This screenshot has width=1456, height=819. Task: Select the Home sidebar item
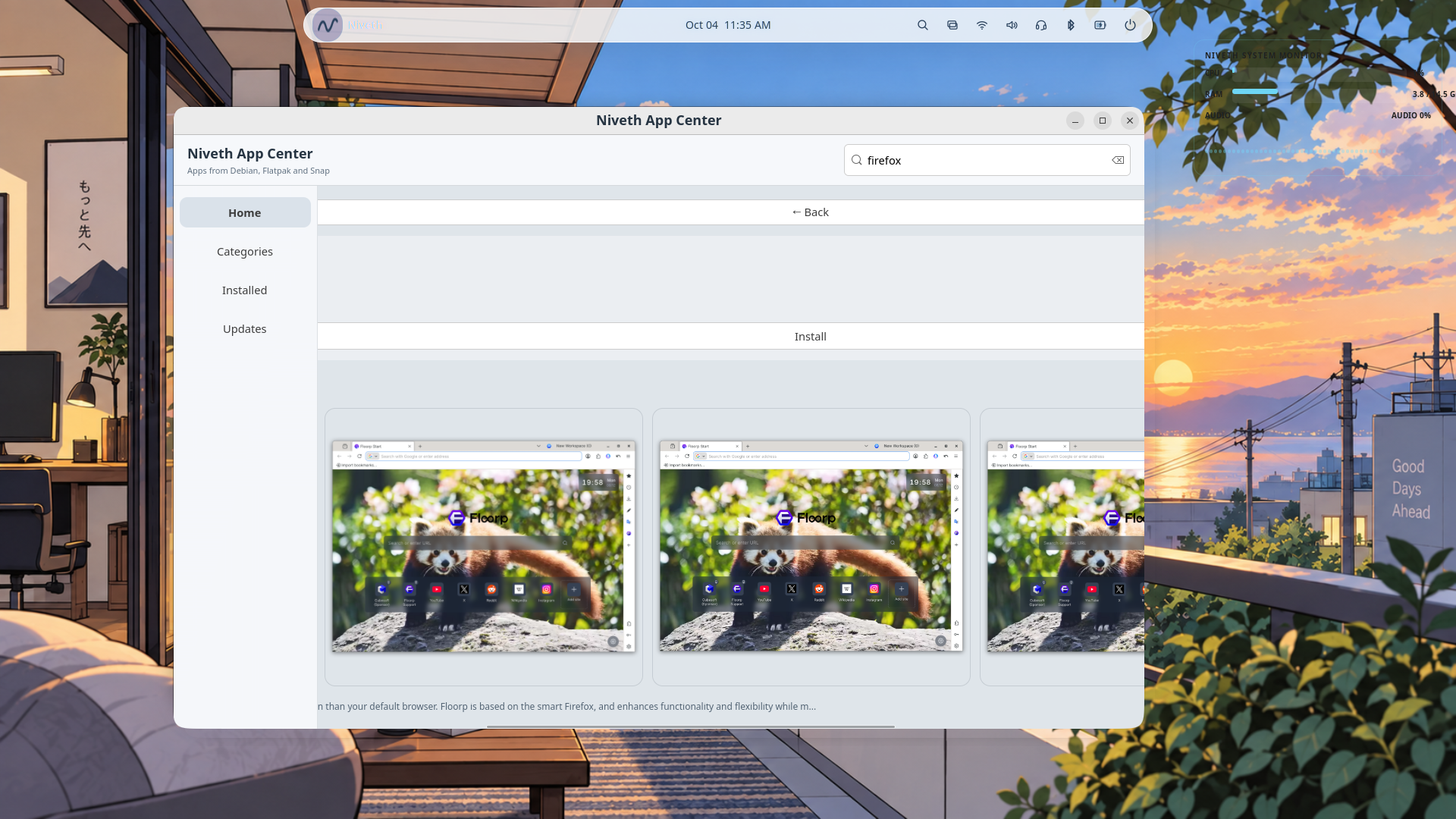[245, 212]
